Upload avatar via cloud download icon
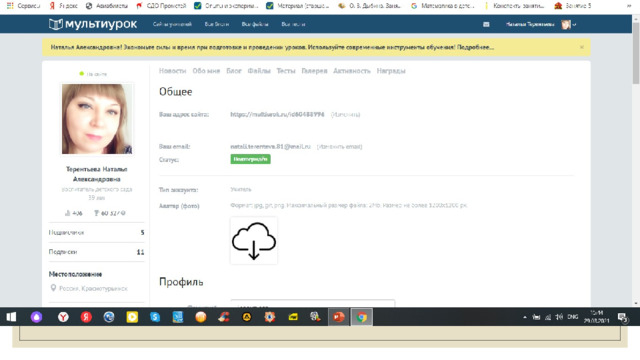Screen dimensions: 640x360 (254, 241)
